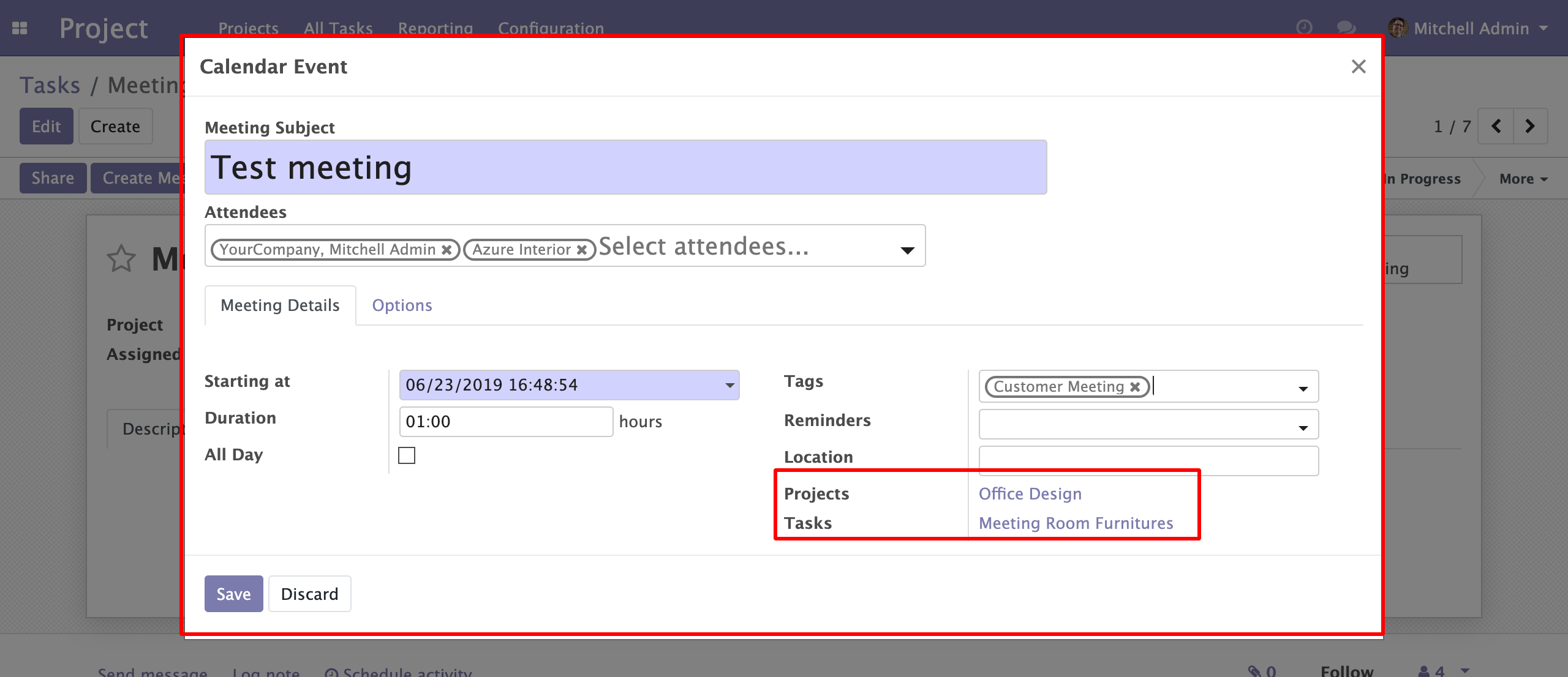Viewport: 1568px width, 677px height.
Task: Expand the Reminders dropdown
Action: [x=1303, y=428]
